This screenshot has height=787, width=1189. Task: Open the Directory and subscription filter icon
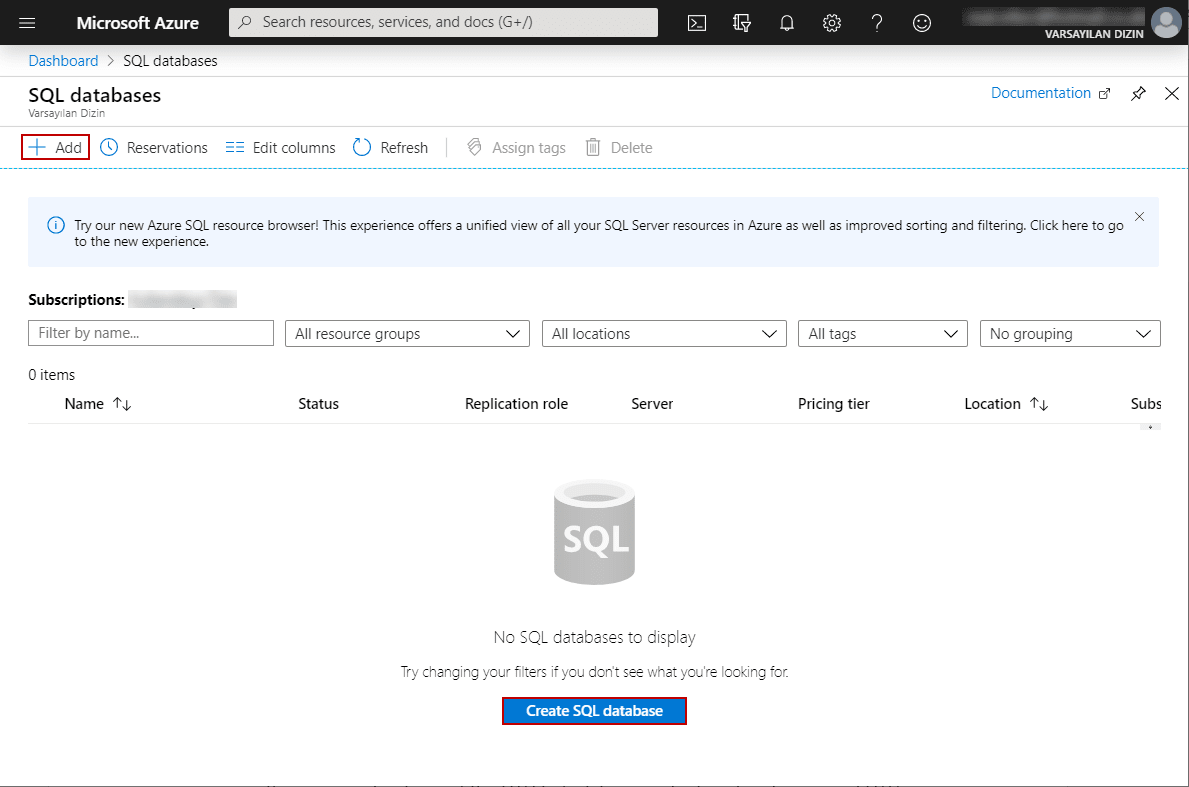pos(742,23)
